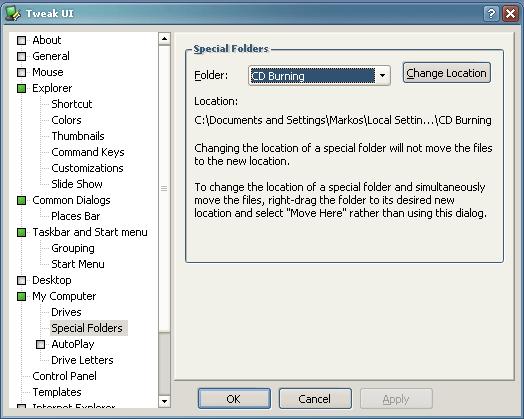
Task: Select Taskbar and Start menu item
Action: [90, 232]
